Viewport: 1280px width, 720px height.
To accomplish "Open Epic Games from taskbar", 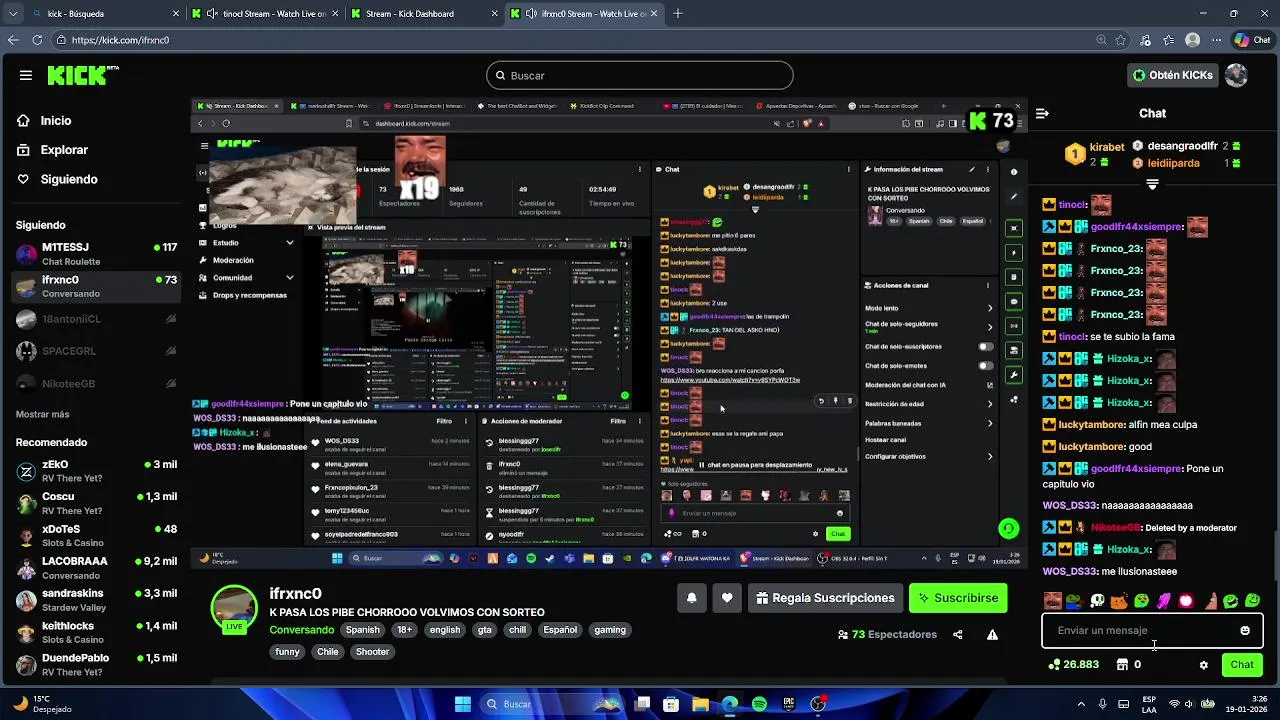I will point(789,704).
